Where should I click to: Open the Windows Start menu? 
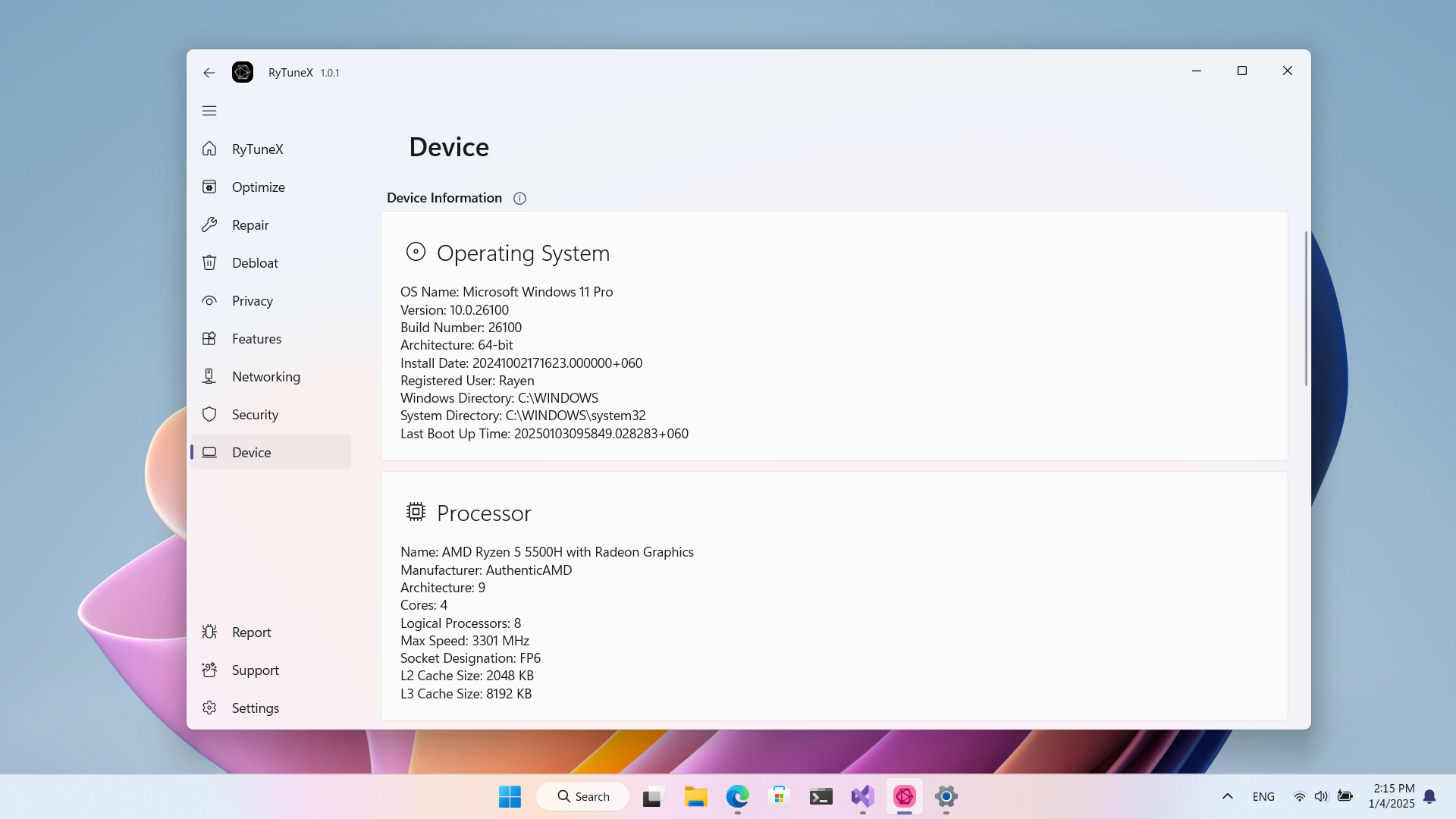pos(510,796)
